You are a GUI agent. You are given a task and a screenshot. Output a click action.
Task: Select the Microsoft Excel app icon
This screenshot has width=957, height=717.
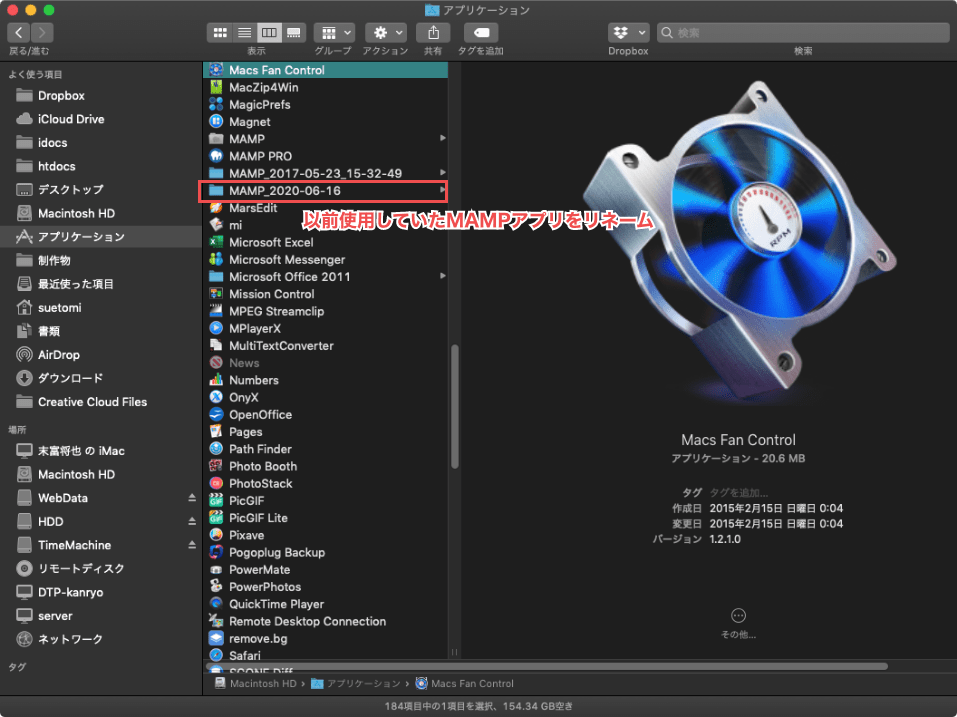point(216,242)
